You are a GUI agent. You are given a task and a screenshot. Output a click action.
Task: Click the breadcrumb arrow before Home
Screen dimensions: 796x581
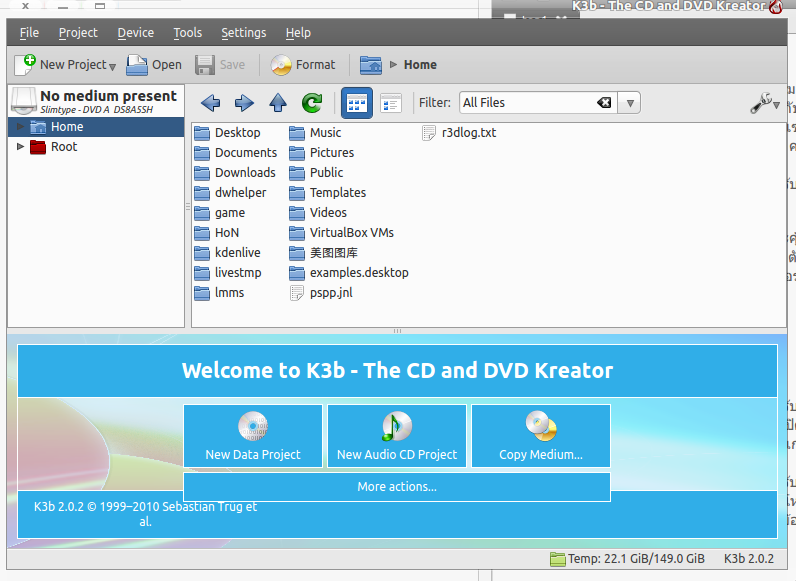coord(393,64)
